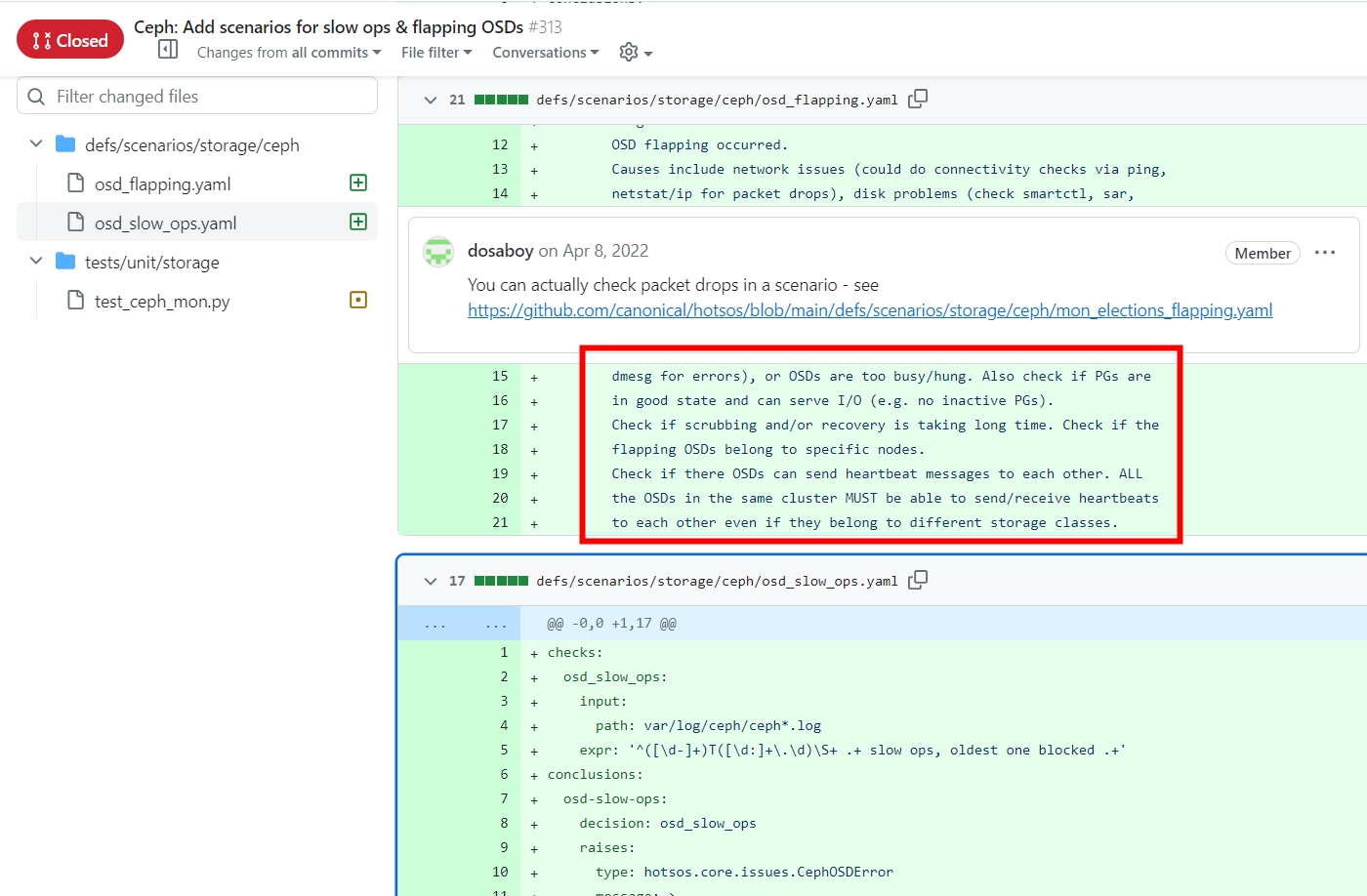Collapse the osd_flapping.yaml diff
This screenshot has height=896, width=1367.
(x=430, y=100)
